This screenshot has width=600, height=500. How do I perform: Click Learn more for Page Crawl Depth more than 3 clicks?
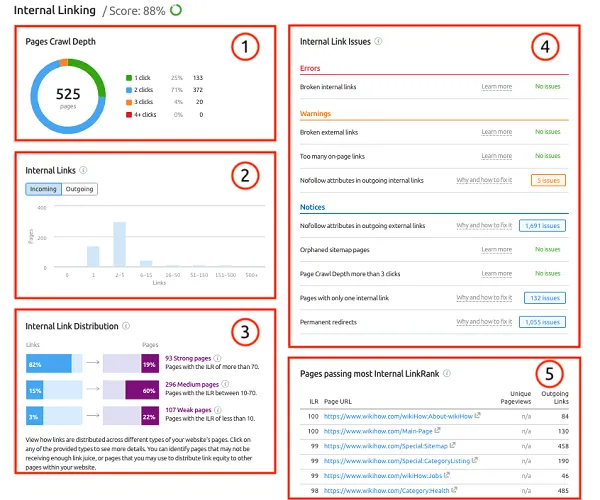pyautogui.click(x=497, y=274)
